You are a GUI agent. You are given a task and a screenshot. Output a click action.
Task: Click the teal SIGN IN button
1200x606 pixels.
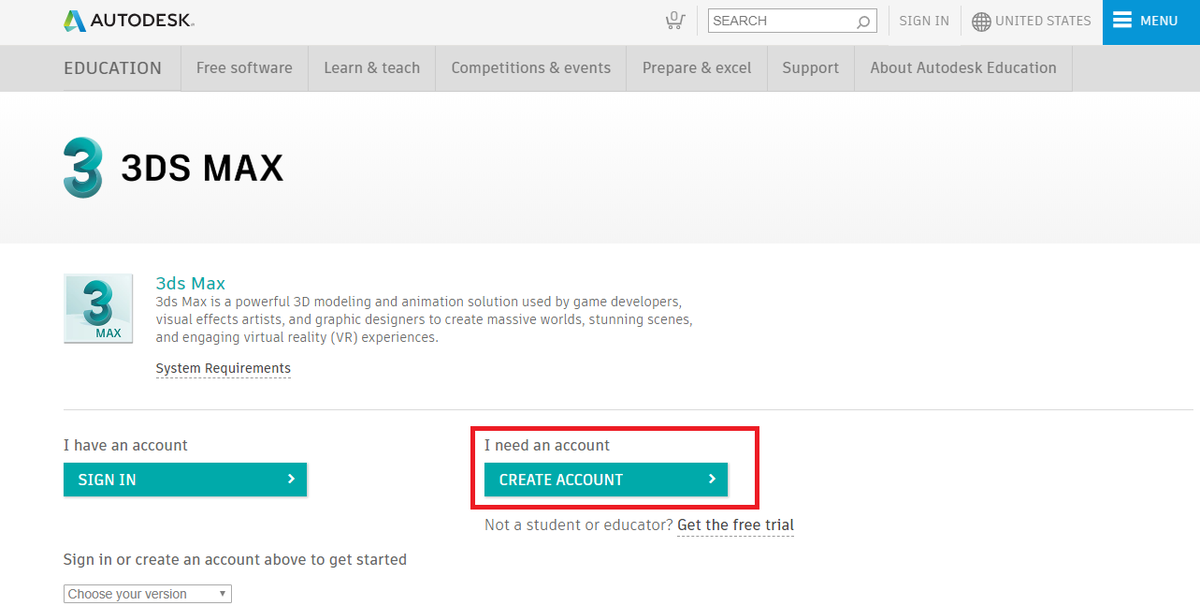pyautogui.click(x=185, y=480)
